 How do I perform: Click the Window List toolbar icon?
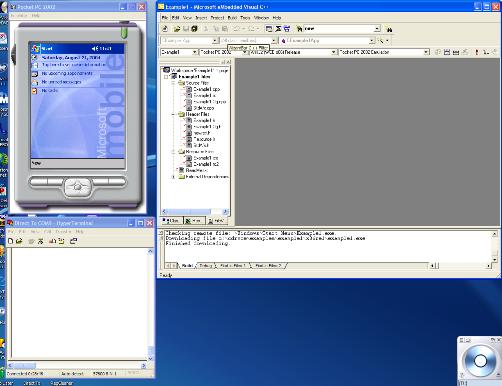click(x=287, y=29)
